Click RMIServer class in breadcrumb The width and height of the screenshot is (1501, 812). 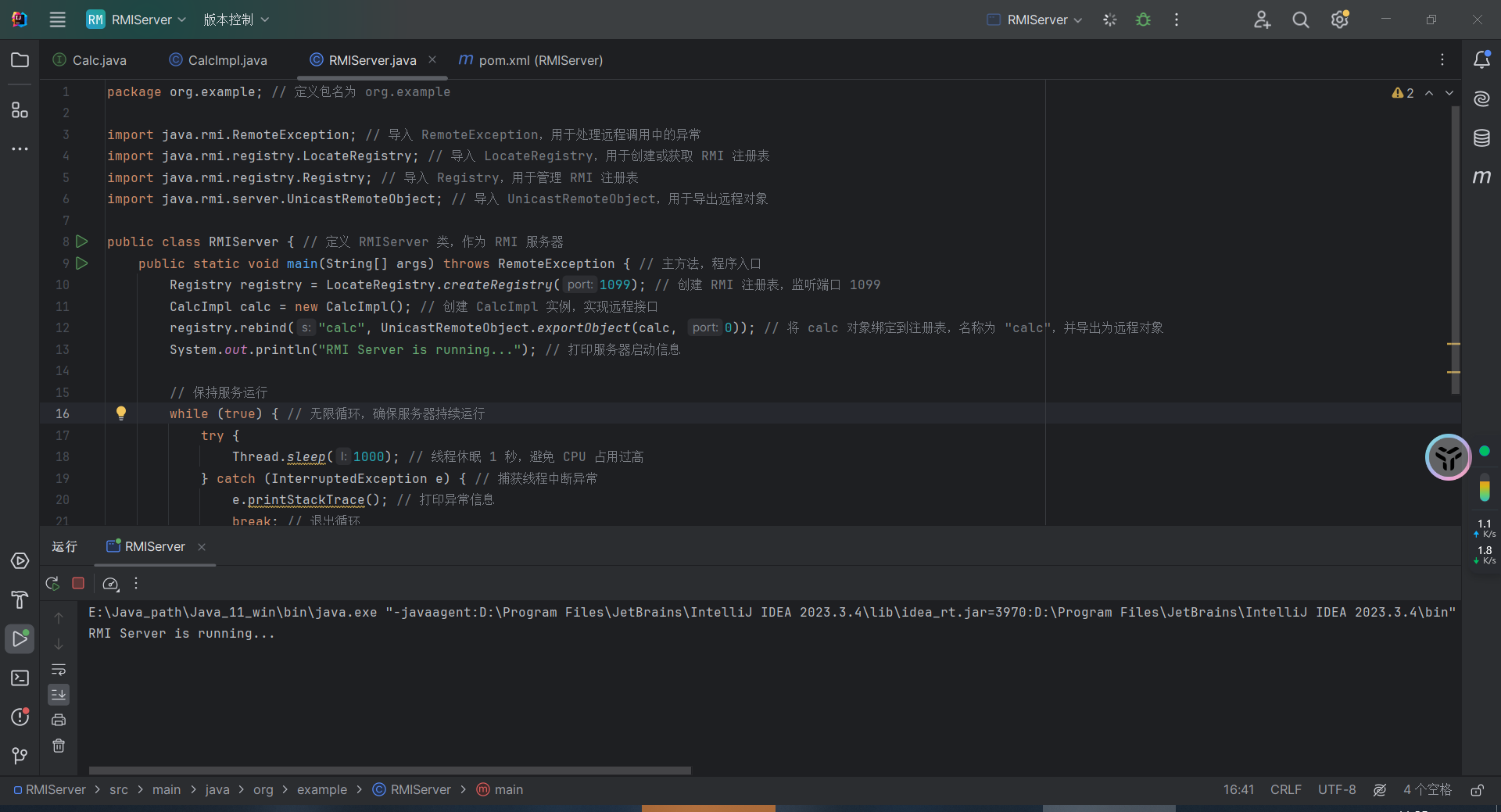click(413, 789)
